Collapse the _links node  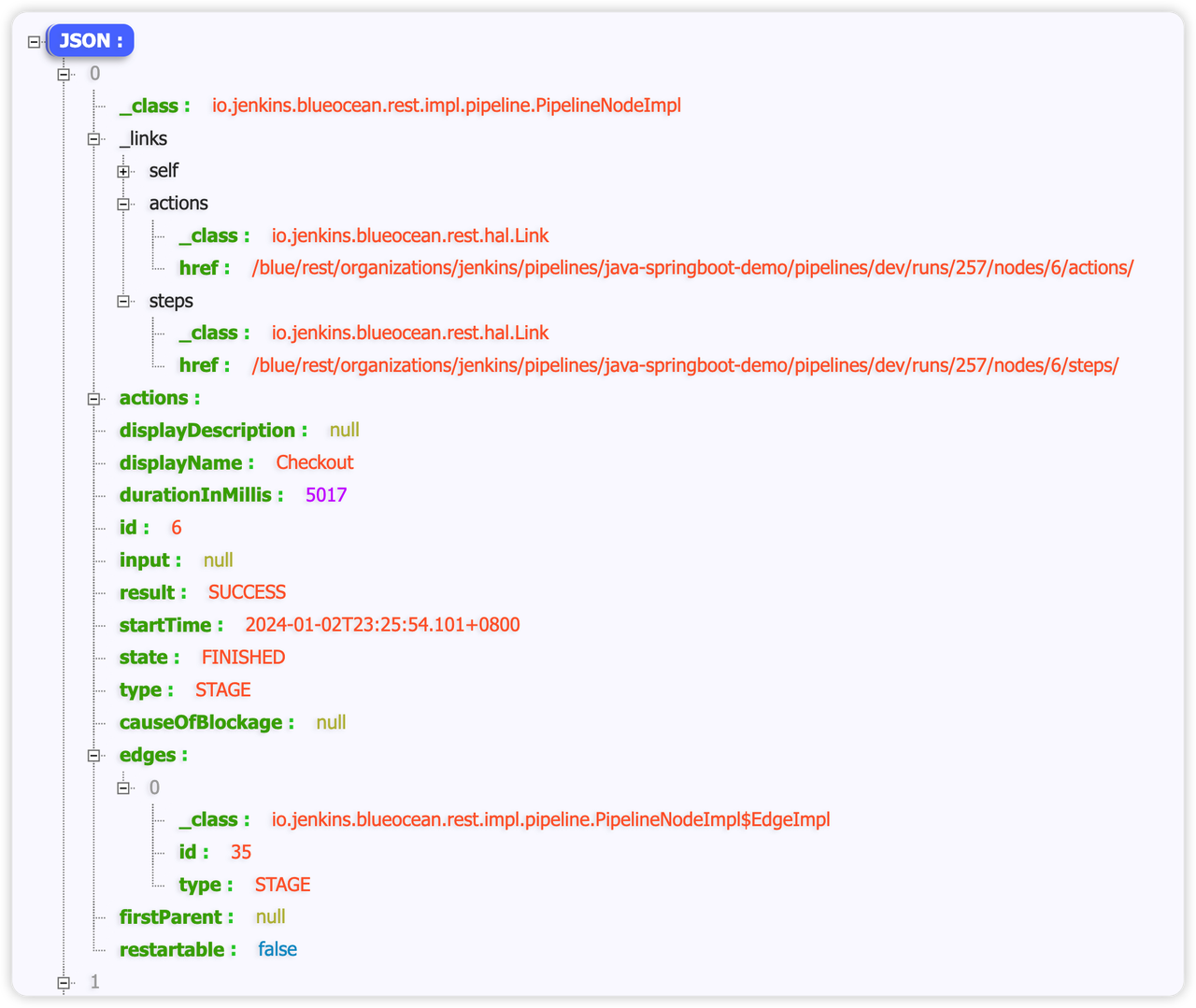click(x=93, y=138)
